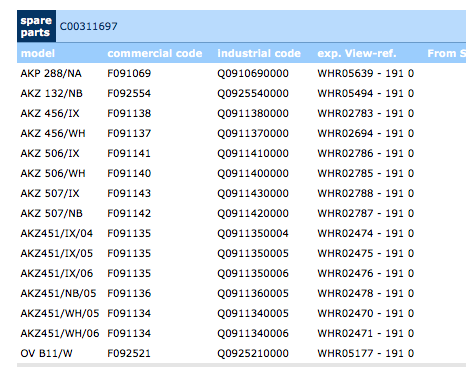This screenshot has width=466, height=367.
Task: Click commercial code F091137
Action: 129,133
